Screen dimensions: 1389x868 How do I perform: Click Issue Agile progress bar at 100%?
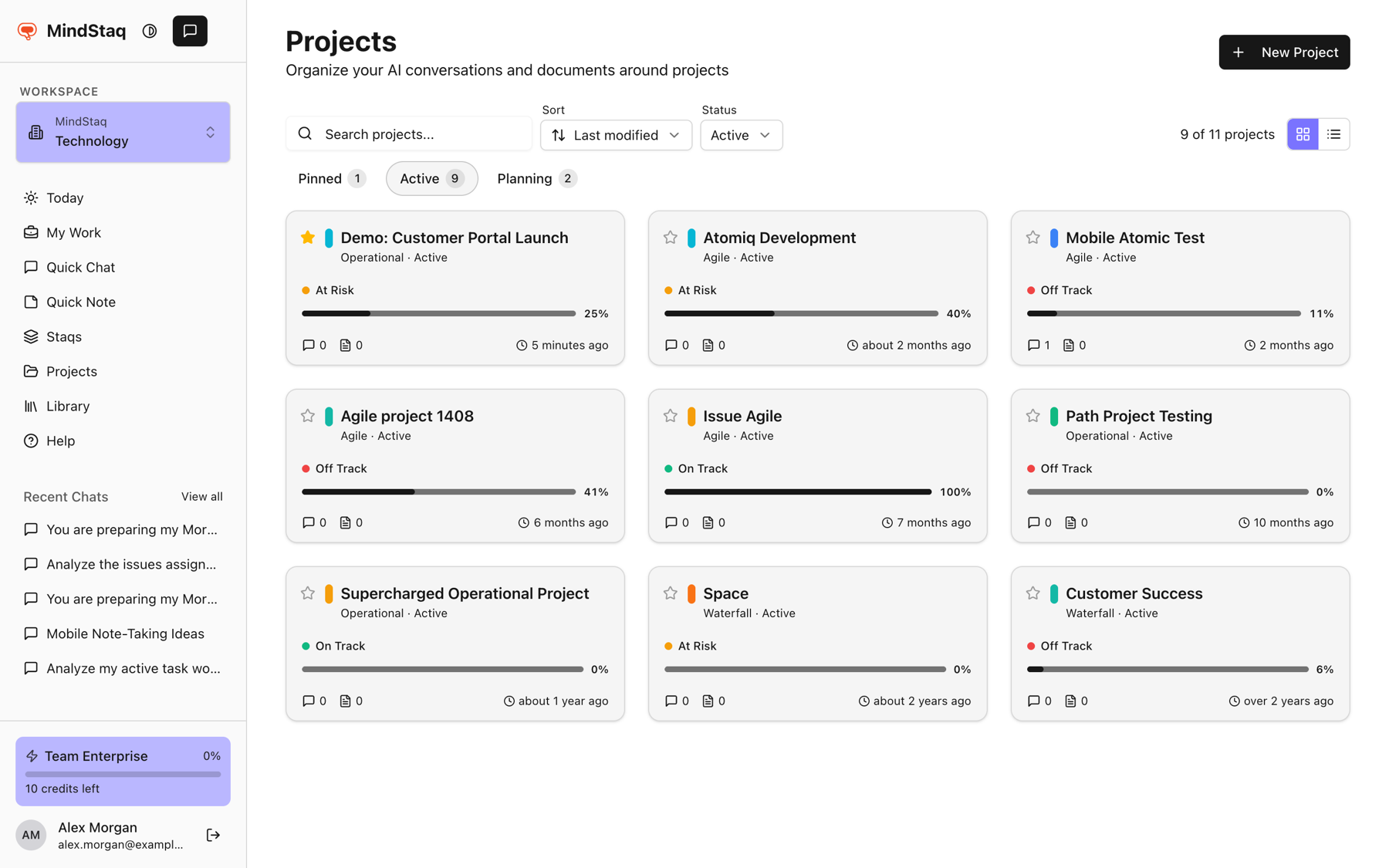(x=798, y=492)
